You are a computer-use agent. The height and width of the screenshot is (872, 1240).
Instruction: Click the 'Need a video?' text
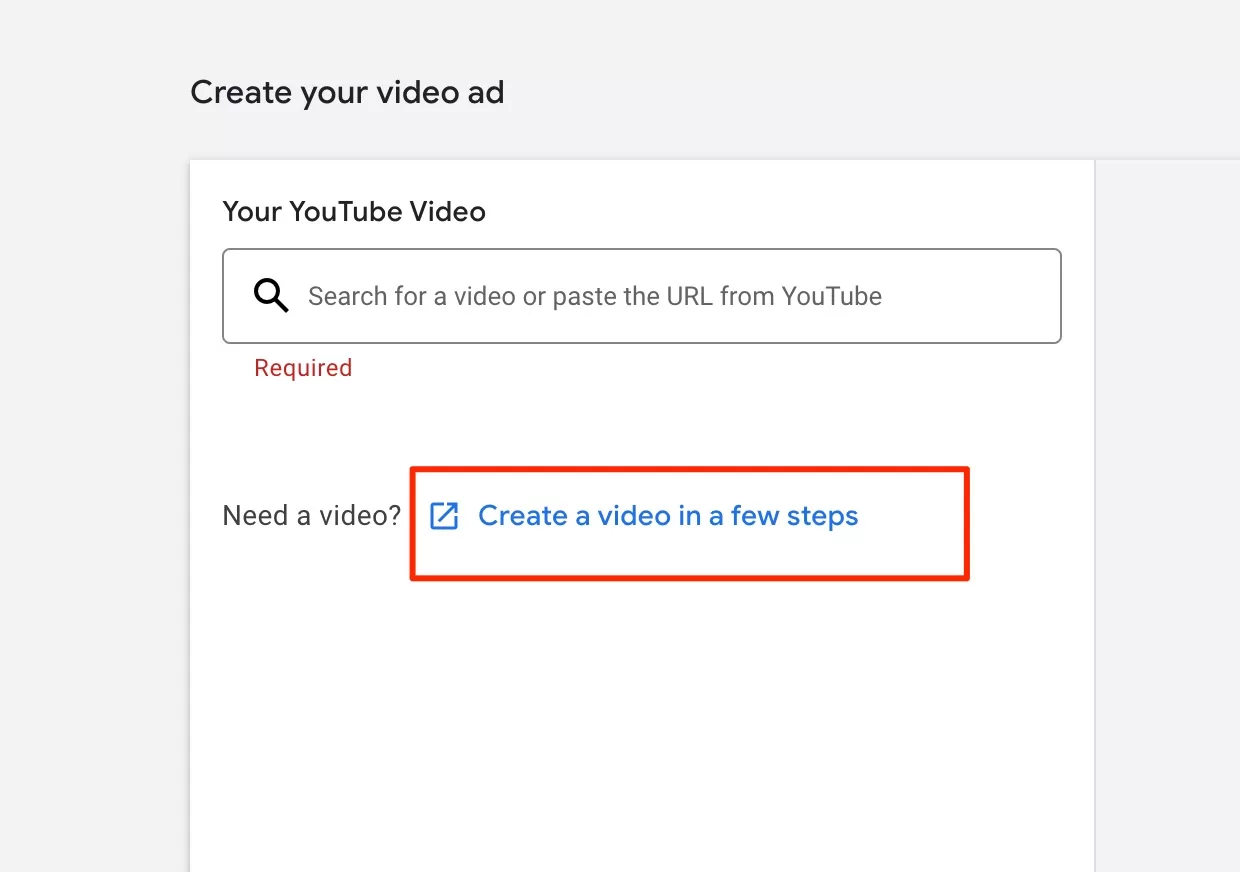pos(312,516)
